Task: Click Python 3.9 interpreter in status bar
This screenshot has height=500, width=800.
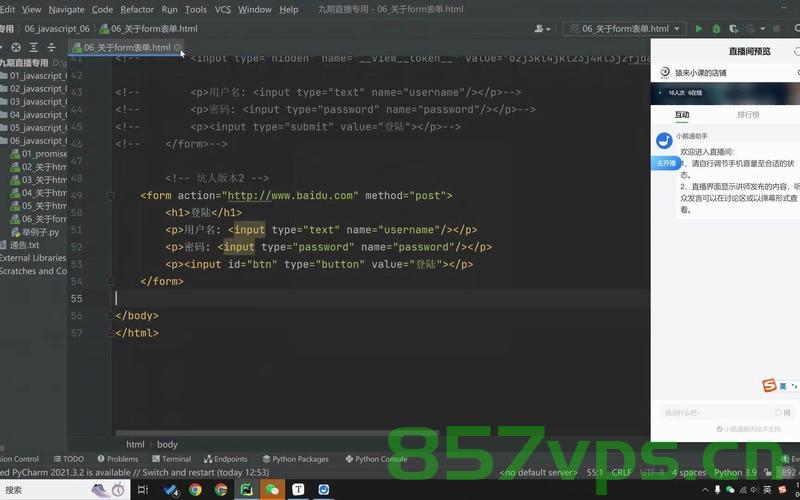Action: click(735, 473)
